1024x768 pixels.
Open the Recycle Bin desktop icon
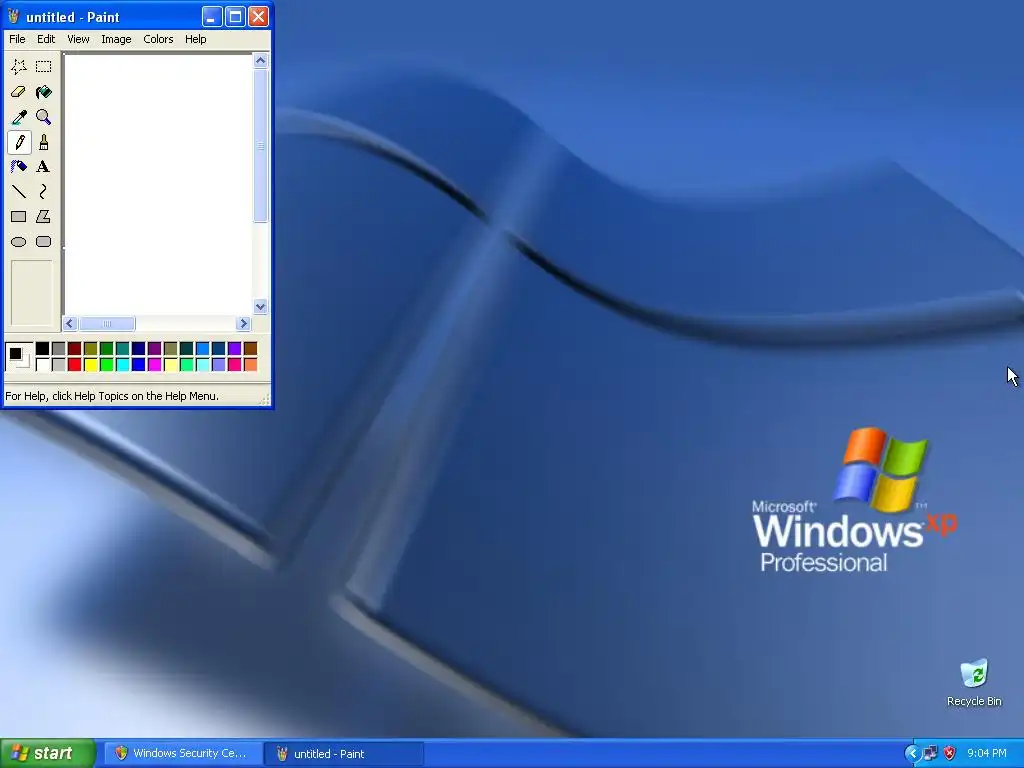tap(974, 682)
